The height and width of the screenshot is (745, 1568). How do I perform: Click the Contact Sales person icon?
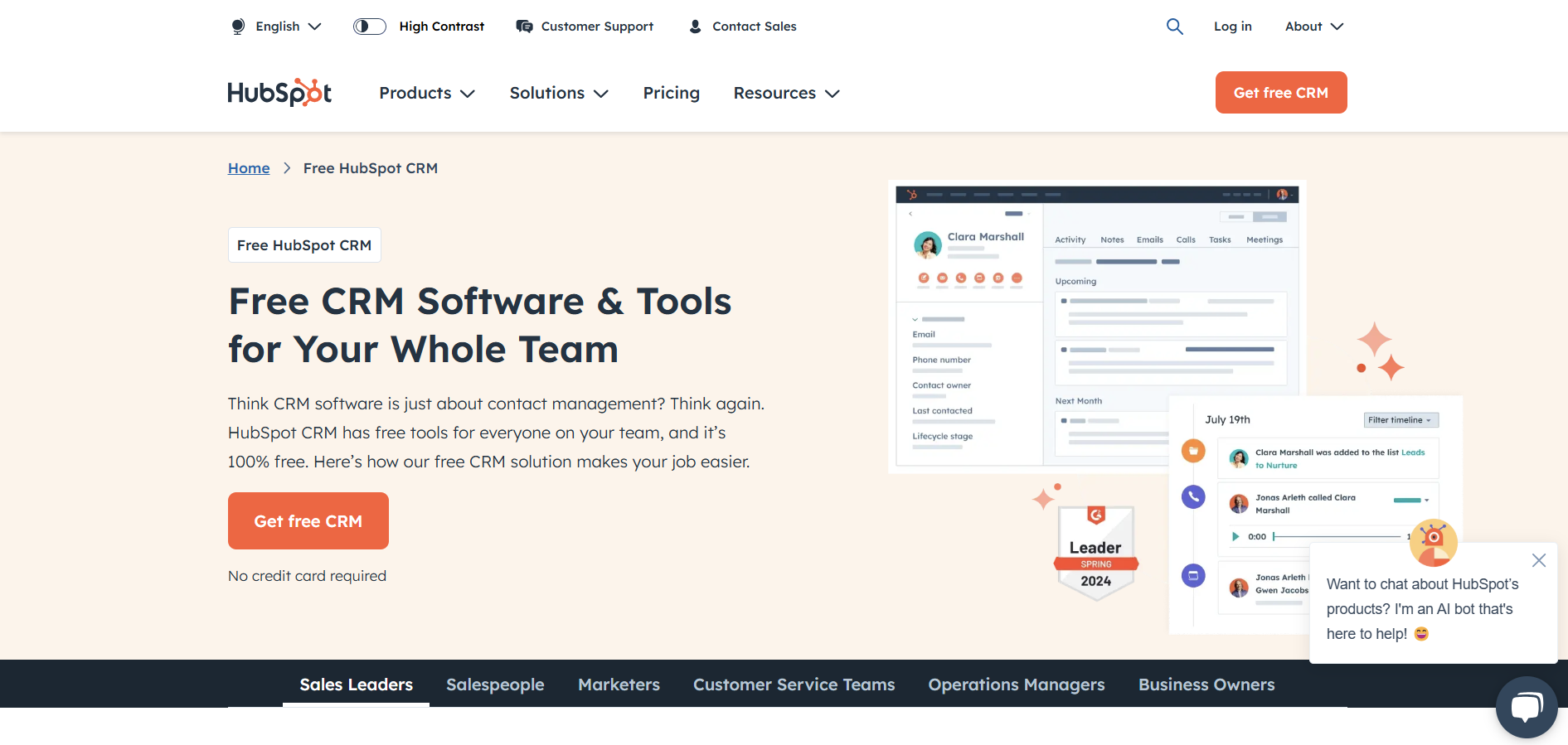(x=695, y=27)
